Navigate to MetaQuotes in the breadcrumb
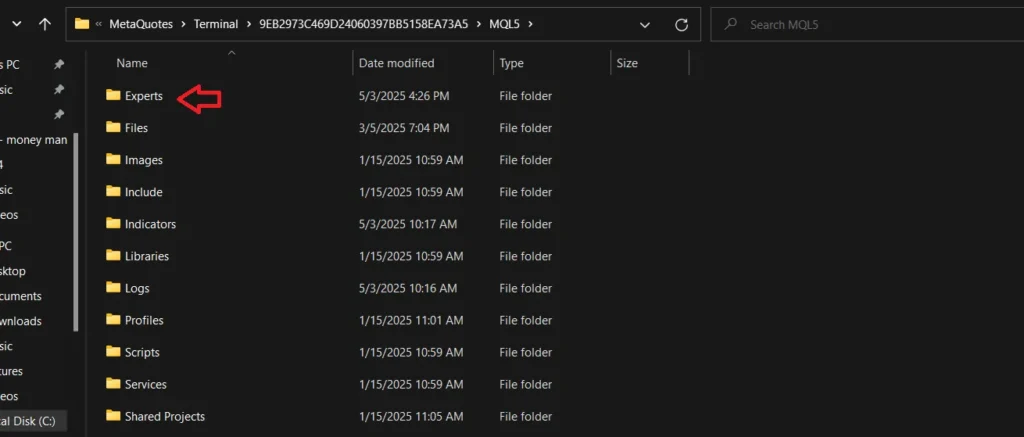Image resolution: width=1024 pixels, height=437 pixels. (141, 25)
